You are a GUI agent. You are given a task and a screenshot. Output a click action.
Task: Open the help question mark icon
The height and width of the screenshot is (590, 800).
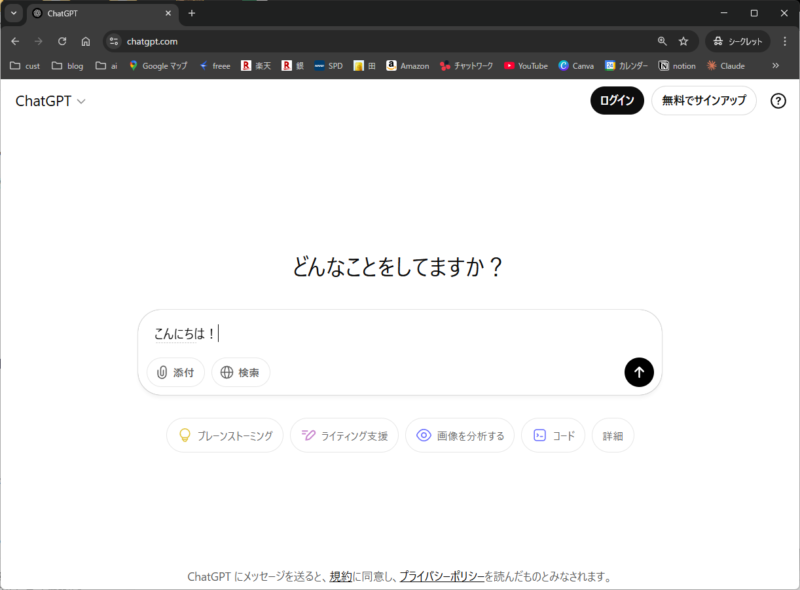coord(778,101)
